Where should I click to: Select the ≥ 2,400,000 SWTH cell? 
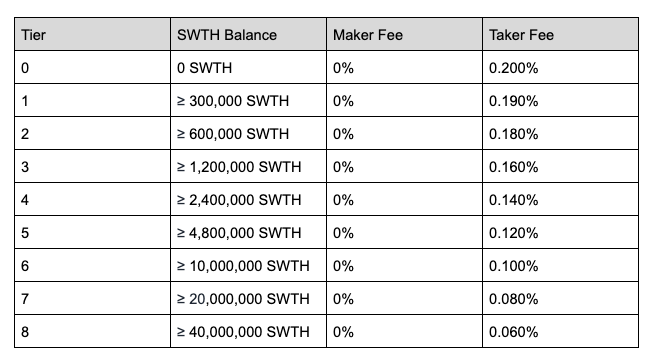[249, 199]
